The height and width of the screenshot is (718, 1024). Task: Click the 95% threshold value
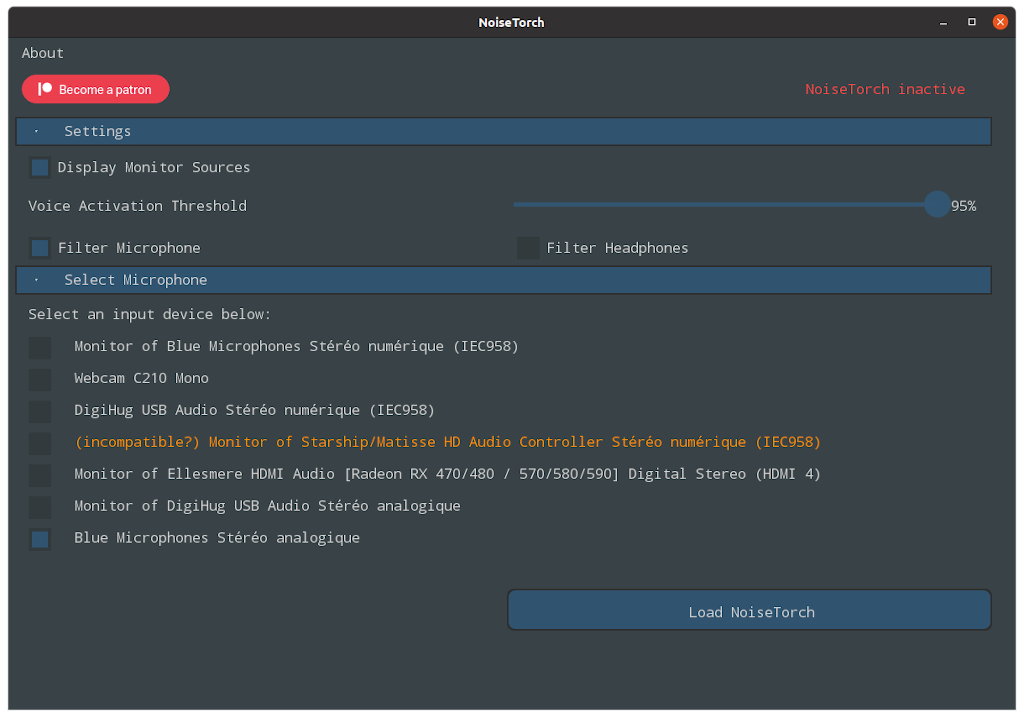(963, 206)
